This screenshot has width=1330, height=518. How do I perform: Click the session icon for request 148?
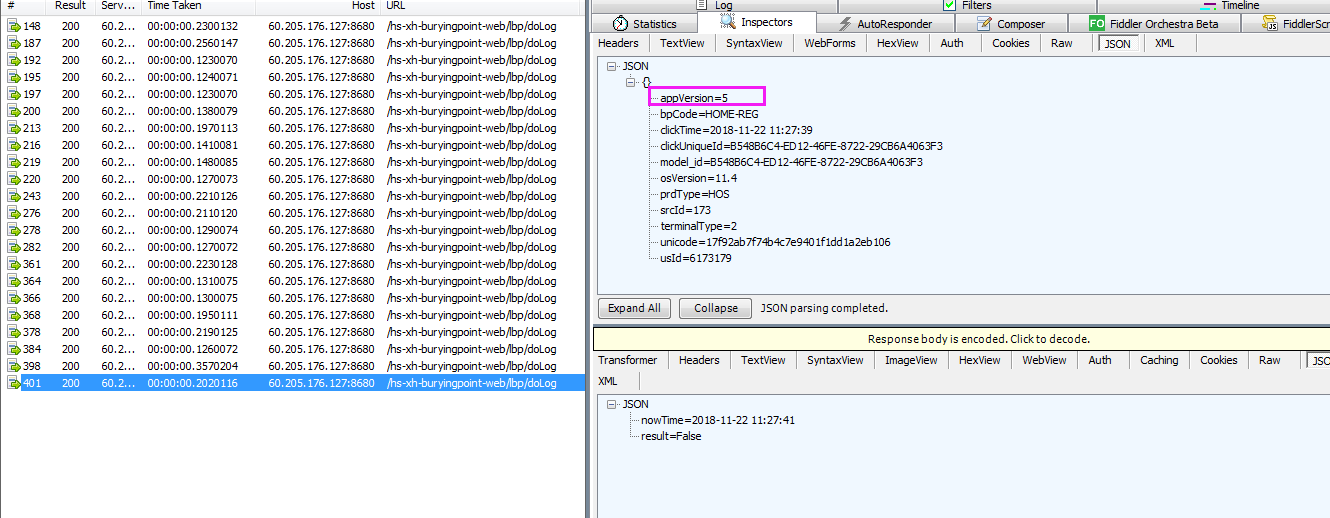click(x=14, y=26)
